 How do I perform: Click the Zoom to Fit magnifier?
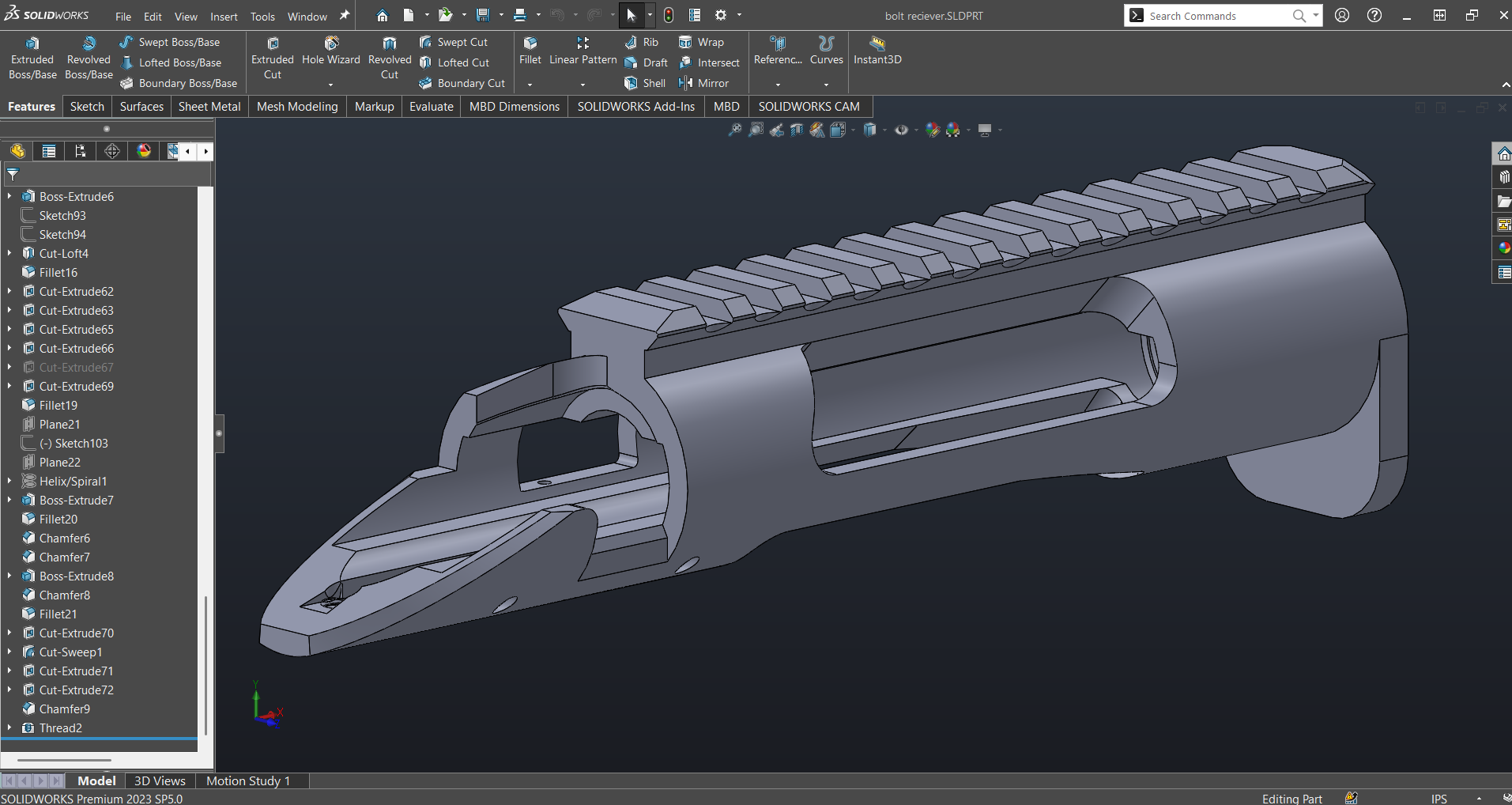(x=734, y=130)
